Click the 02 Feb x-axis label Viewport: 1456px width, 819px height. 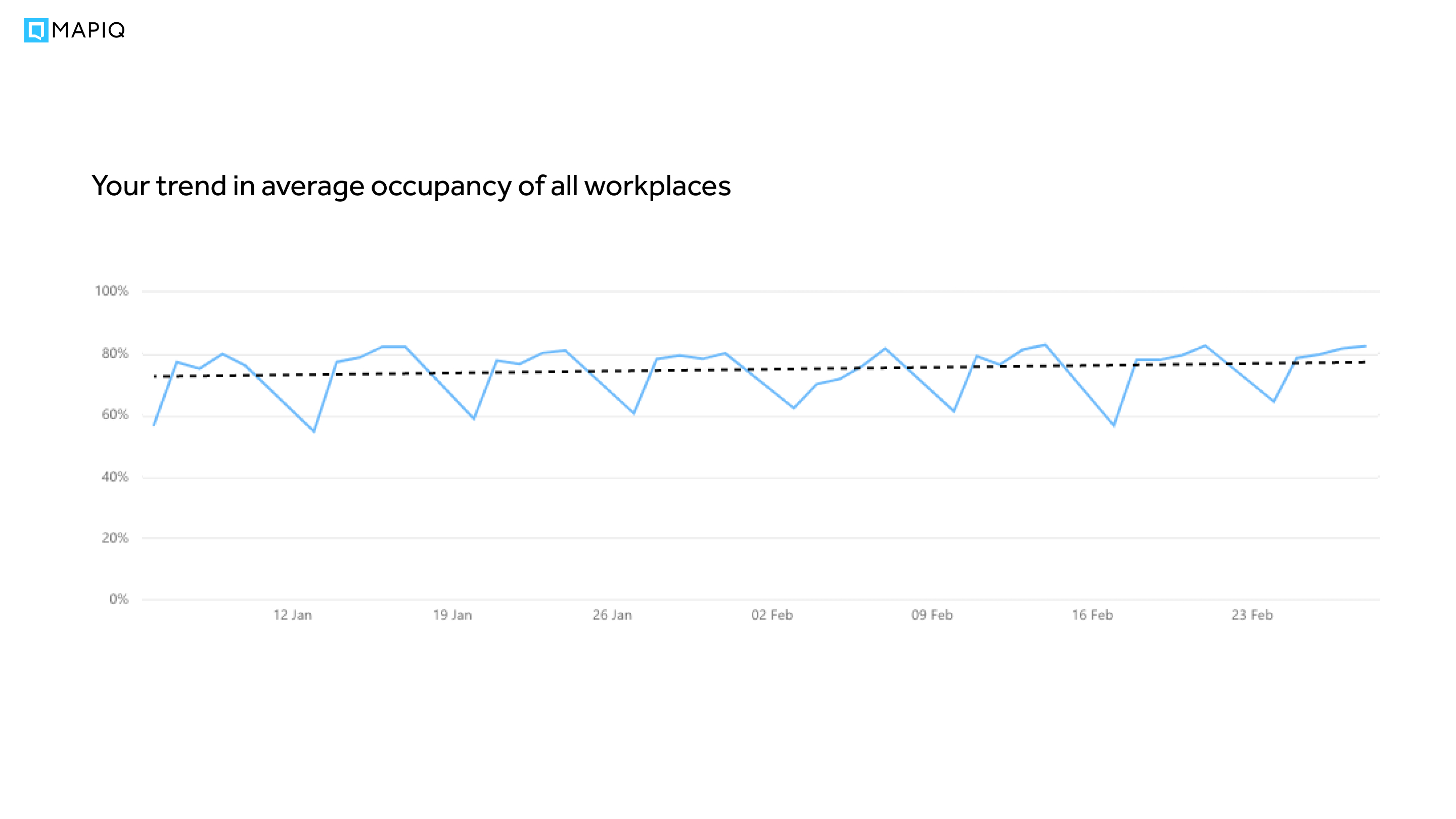pyautogui.click(x=772, y=615)
